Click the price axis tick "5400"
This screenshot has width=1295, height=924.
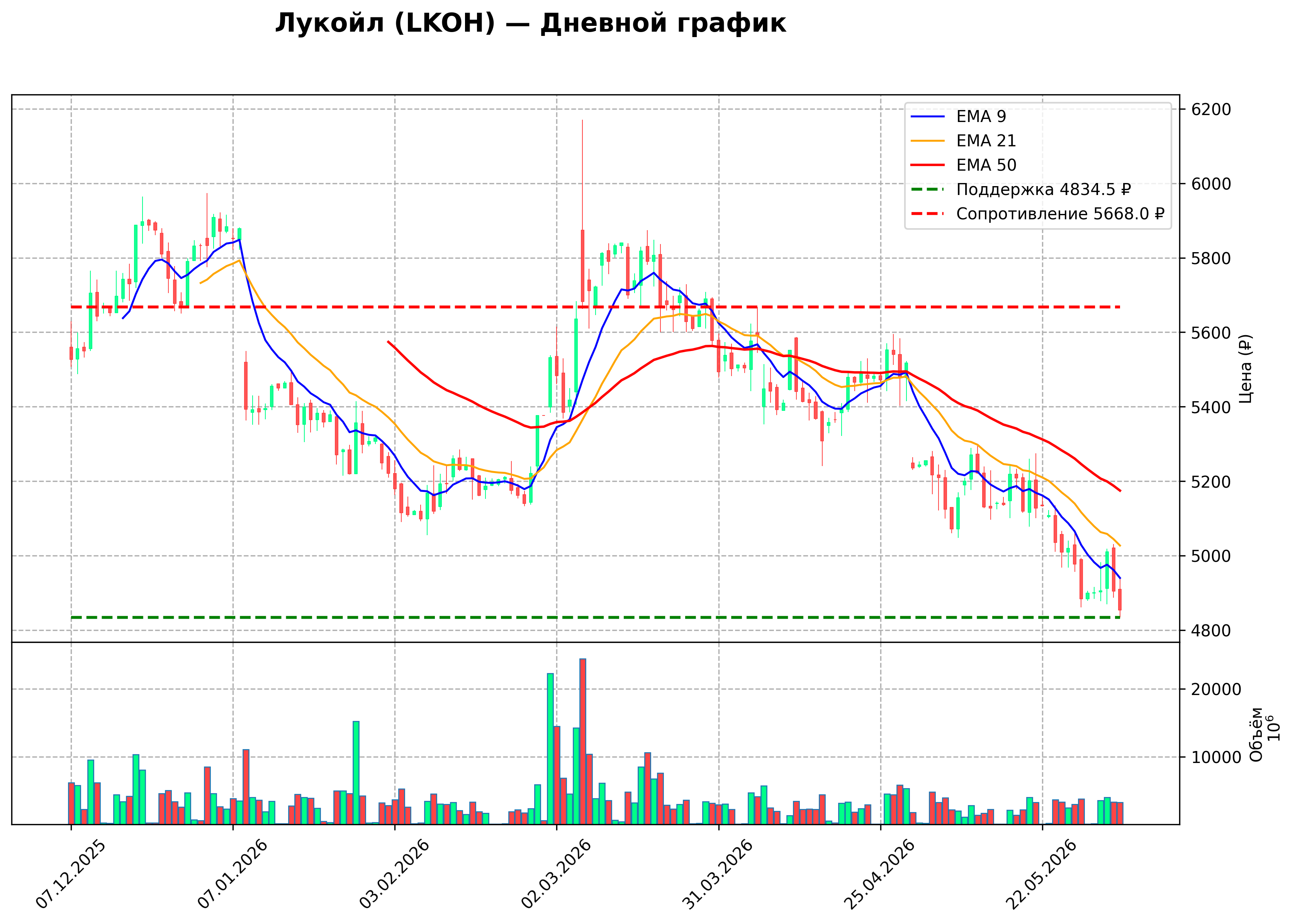tap(1211, 407)
